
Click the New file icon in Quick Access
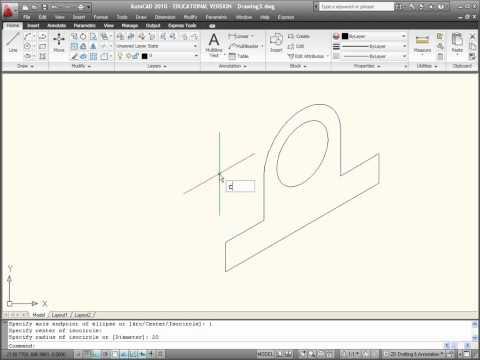(x=26, y=7)
